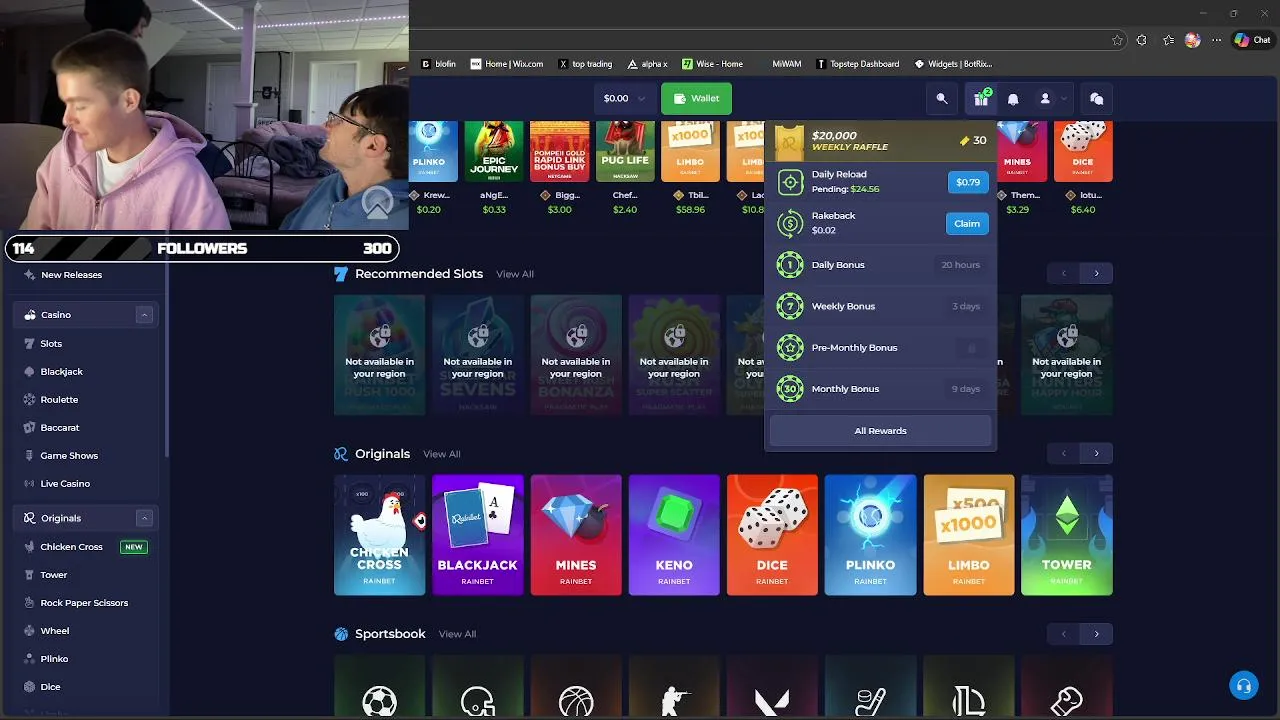Click the green Wallet button
Image resolution: width=1280 pixels, height=720 pixels.
point(696,98)
